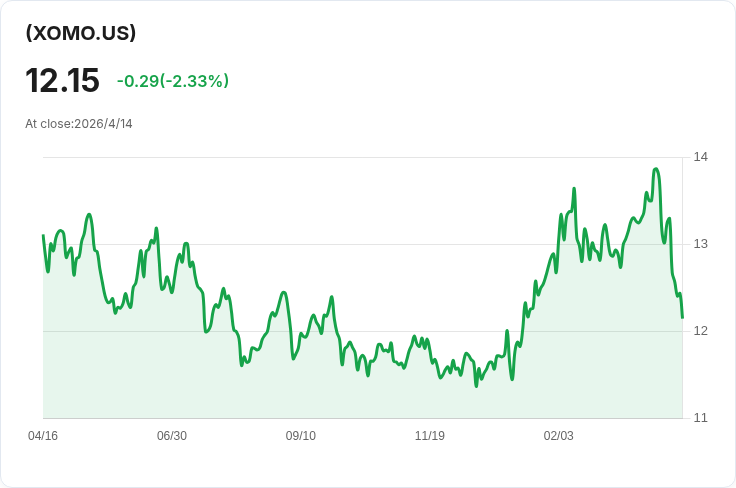Click the 13 y-axis label
Image resolution: width=736 pixels, height=488 pixels.
click(x=700, y=244)
